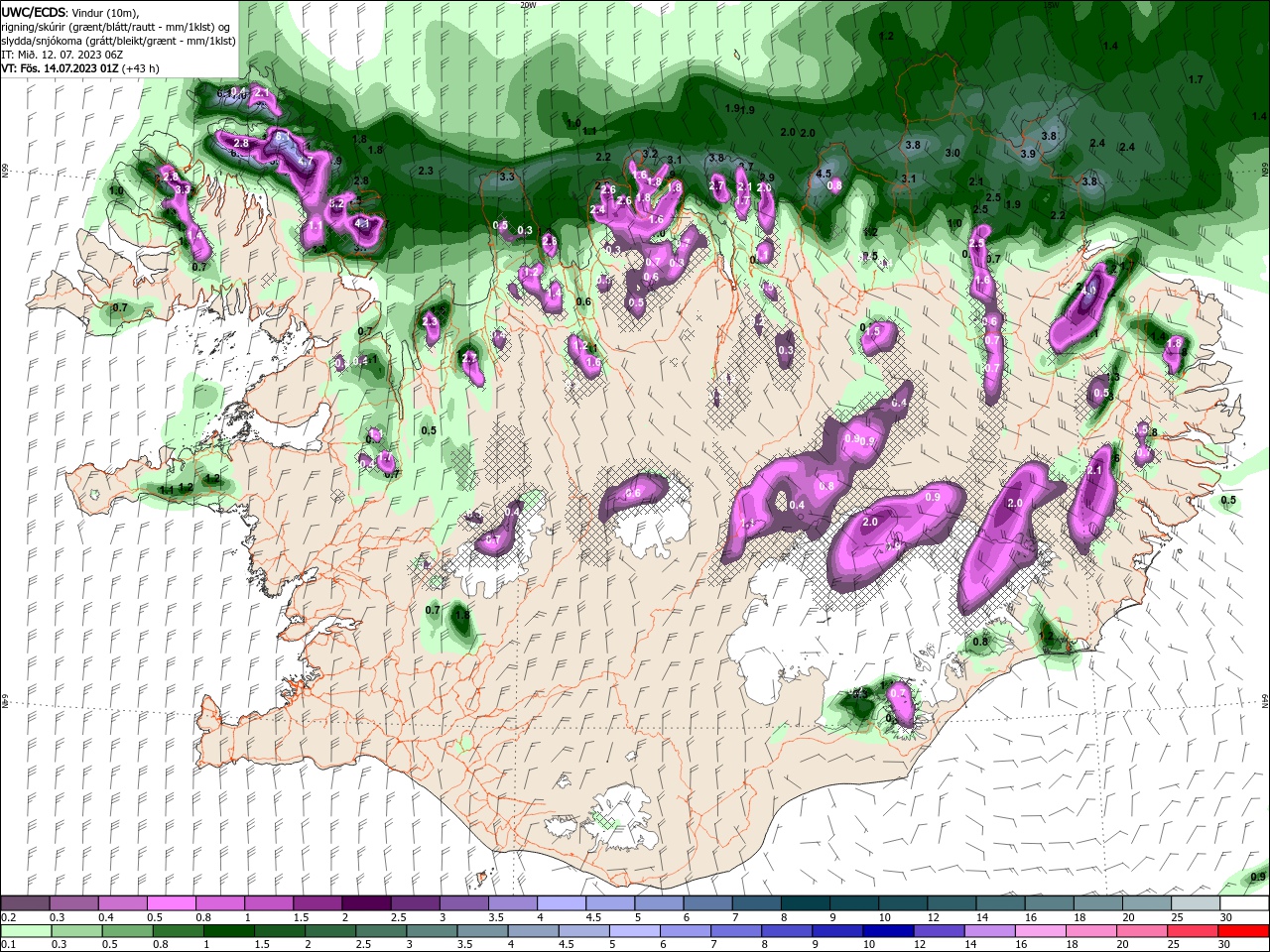Select lower legend green swatch labeled 0.5
Viewport: 1270px width, 952px height.
tap(127, 930)
